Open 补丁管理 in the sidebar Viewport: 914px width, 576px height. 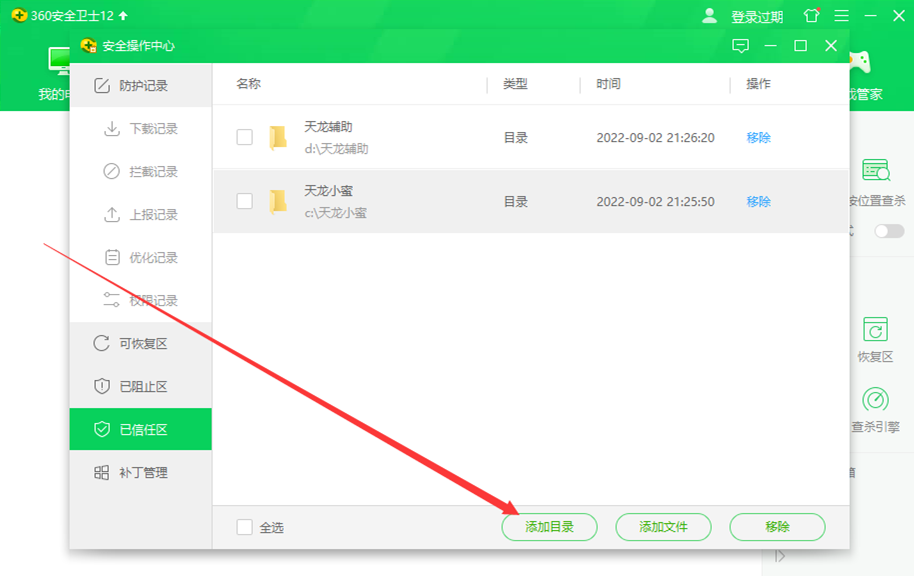click(x=140, y=472)
